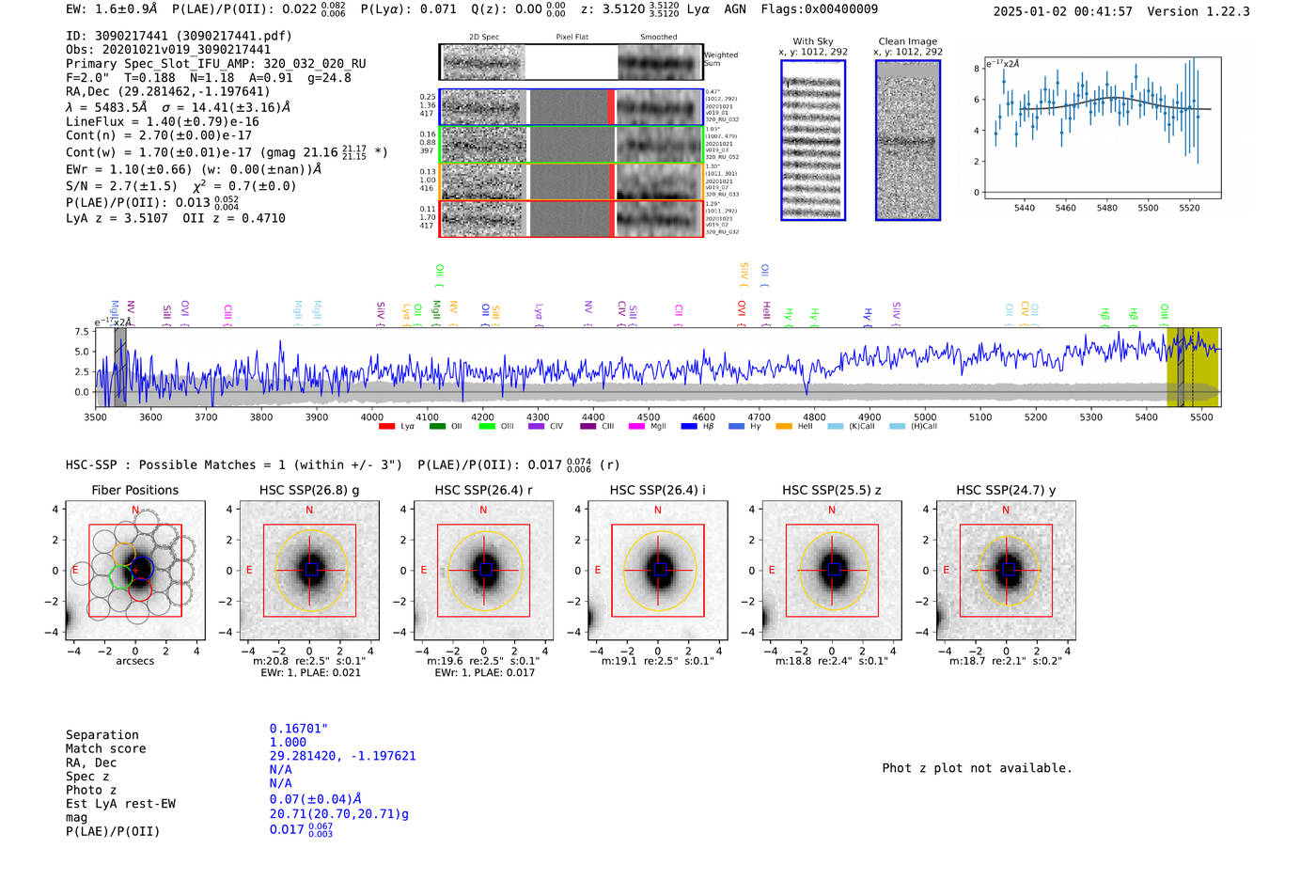Click the Cont(n) = 2.70(±0.00)e-17 line
The image size is (1316, 896).
(159, 135)
